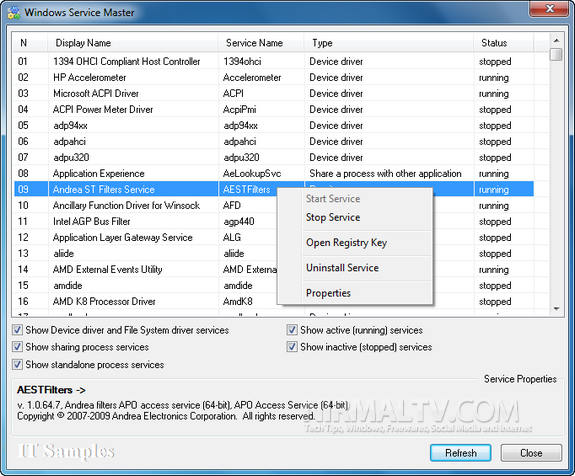The image size is (575, 476).
Task: Click the Service Properties label
Action: pyautogui.click(x=520, y=379)
